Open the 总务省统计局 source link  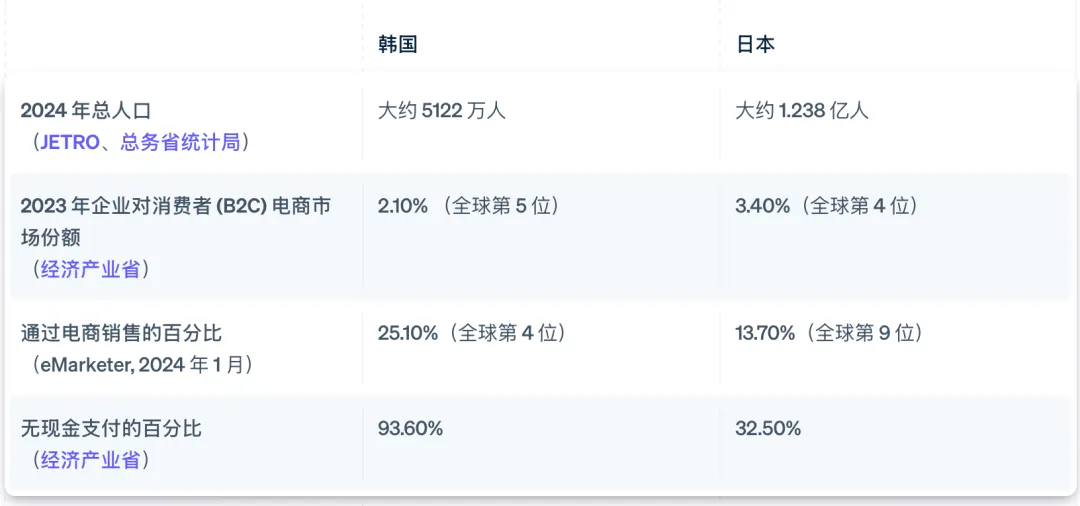(x=180, y=142)
